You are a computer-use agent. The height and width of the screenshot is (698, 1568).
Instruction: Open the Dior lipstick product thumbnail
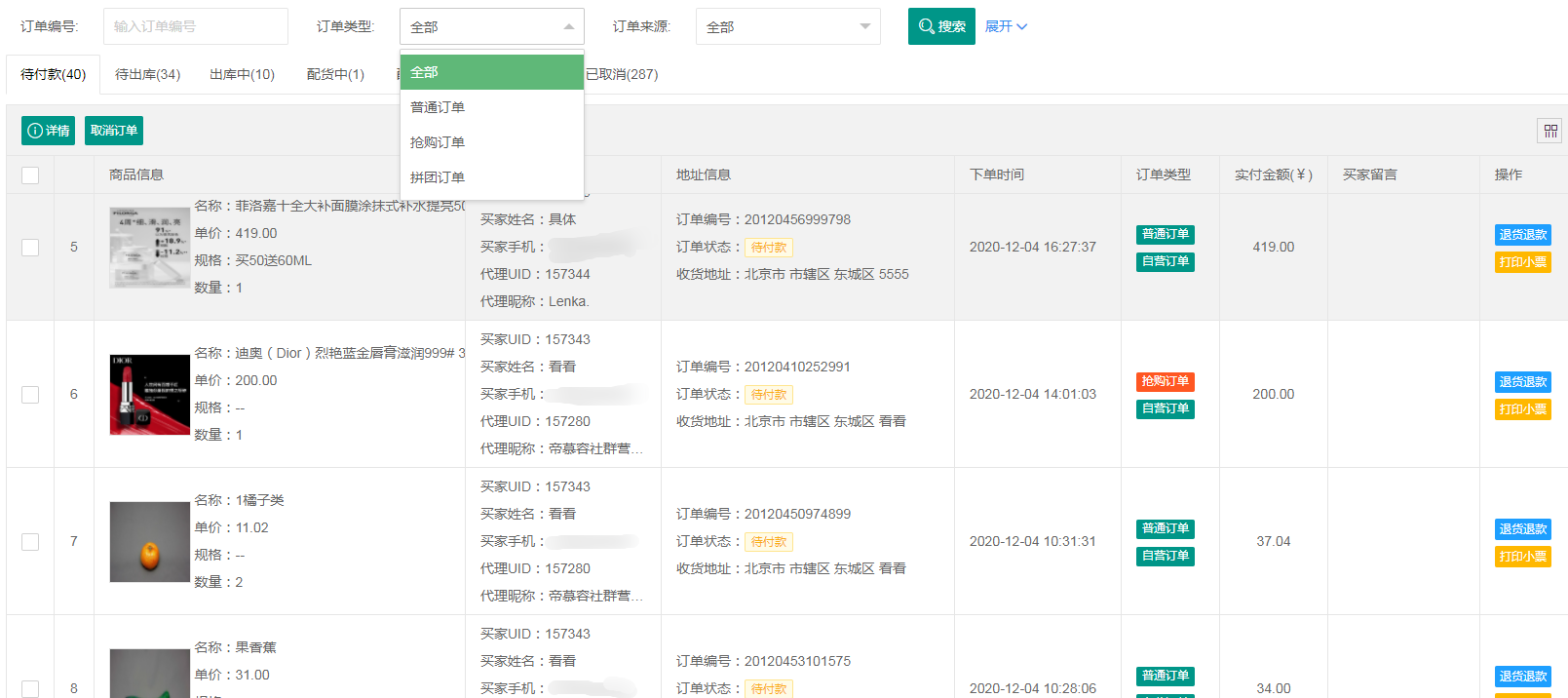(x=150, y=395)
